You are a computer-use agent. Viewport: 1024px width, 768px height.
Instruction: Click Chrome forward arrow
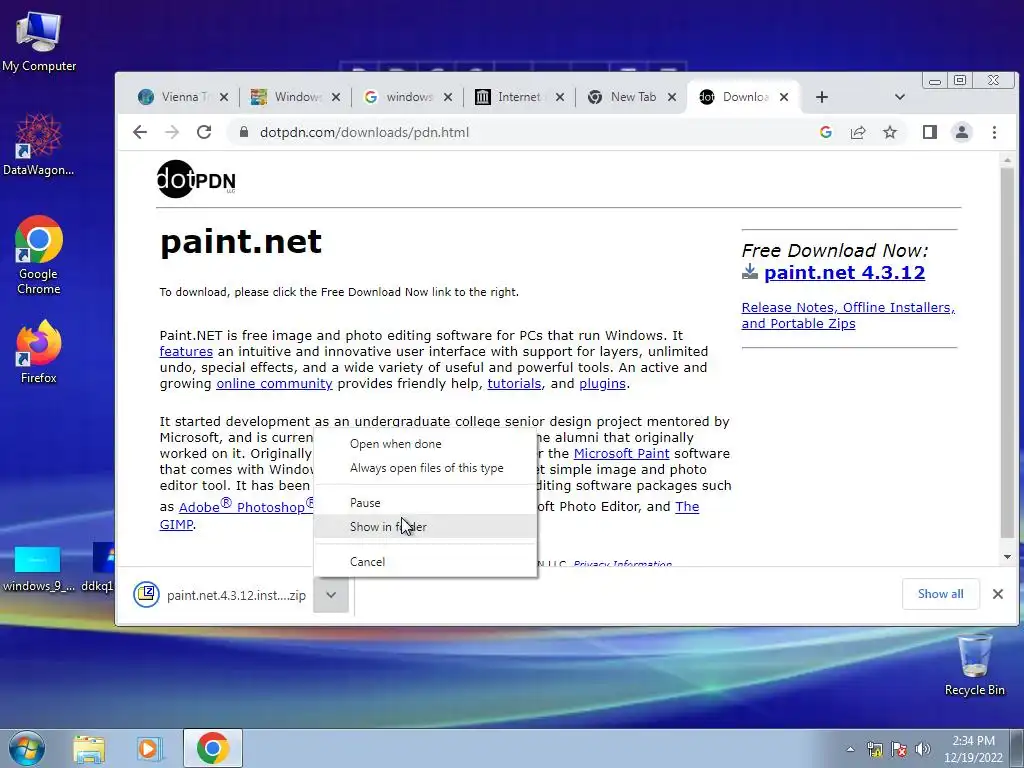point(172,133)
